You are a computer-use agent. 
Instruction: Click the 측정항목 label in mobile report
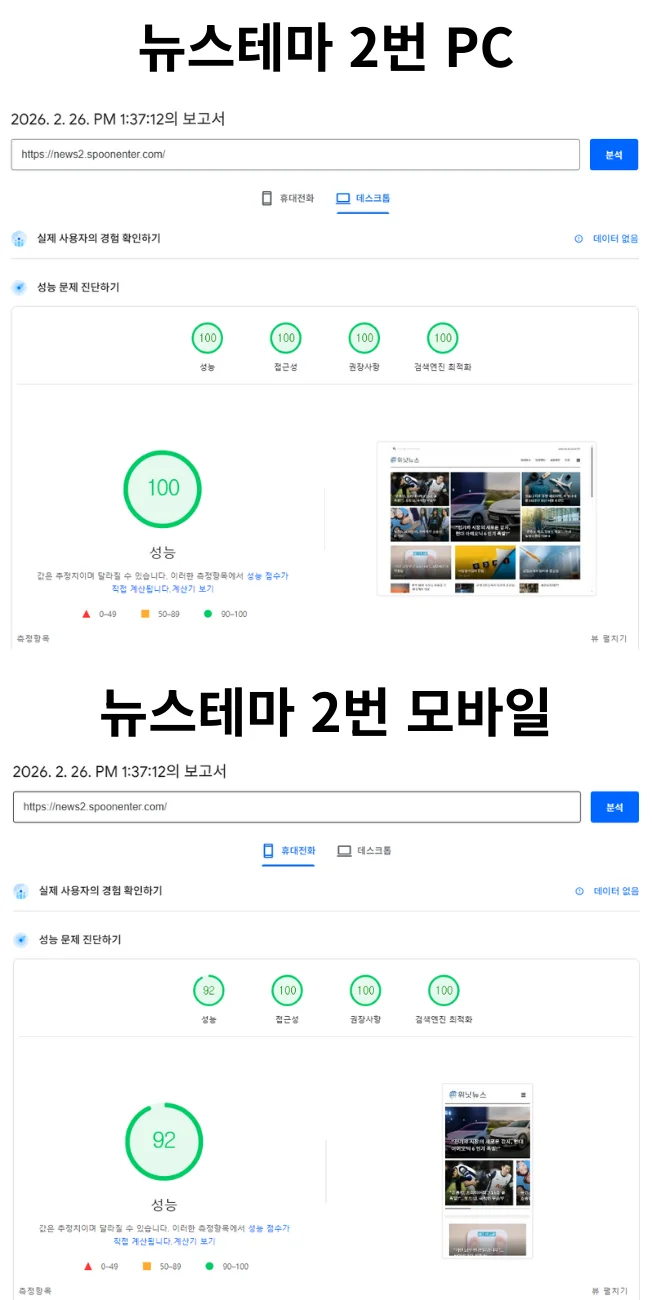click(x=34, y=1291)
